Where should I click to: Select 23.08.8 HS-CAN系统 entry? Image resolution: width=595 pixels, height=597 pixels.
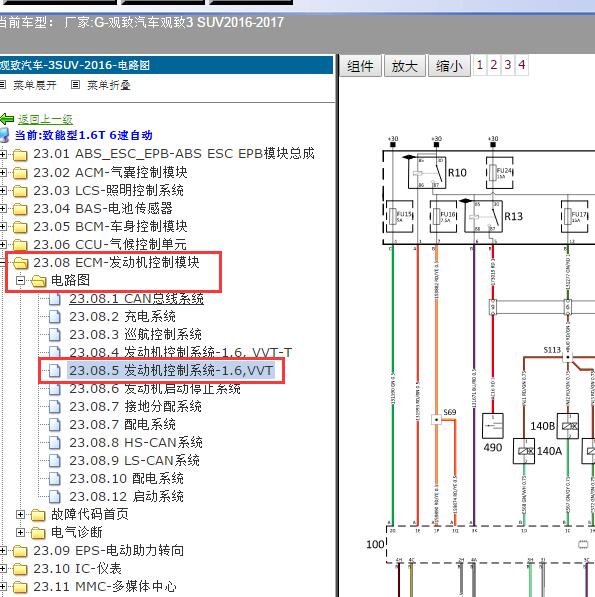click(136, 442)
